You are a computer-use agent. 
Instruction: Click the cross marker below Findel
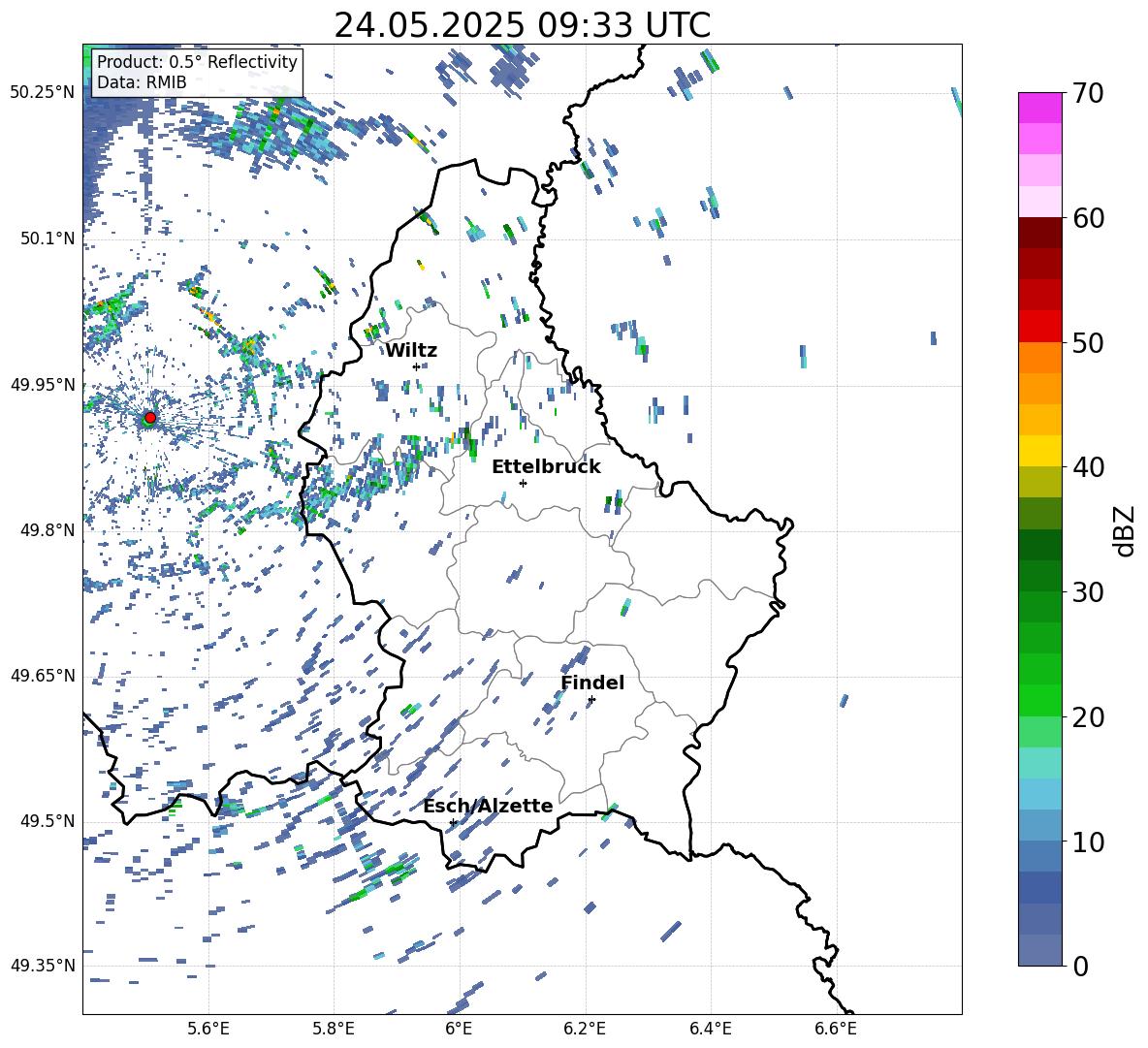[591, 700]
